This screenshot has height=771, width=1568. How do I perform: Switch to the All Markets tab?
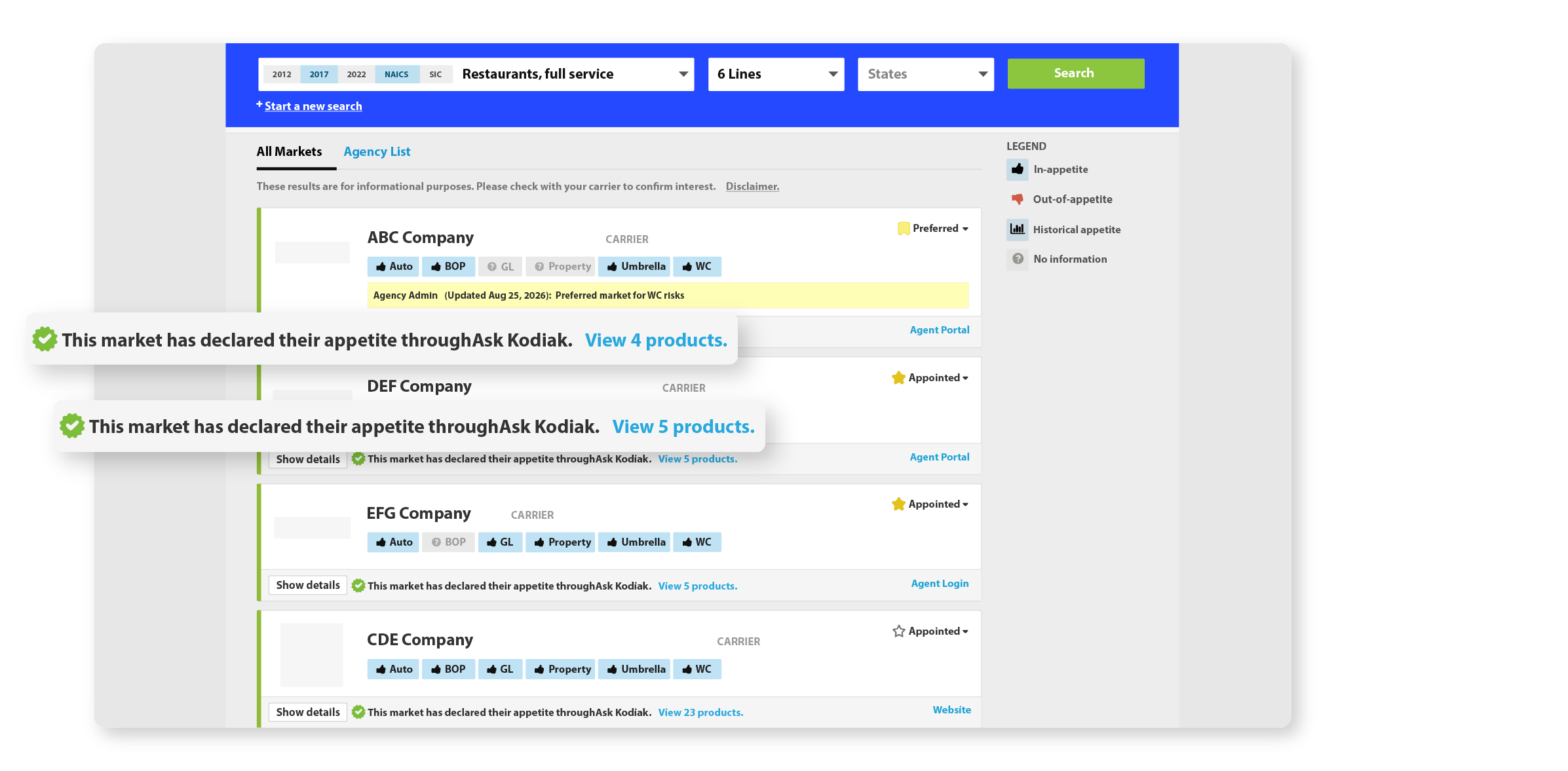coord(289,152)
